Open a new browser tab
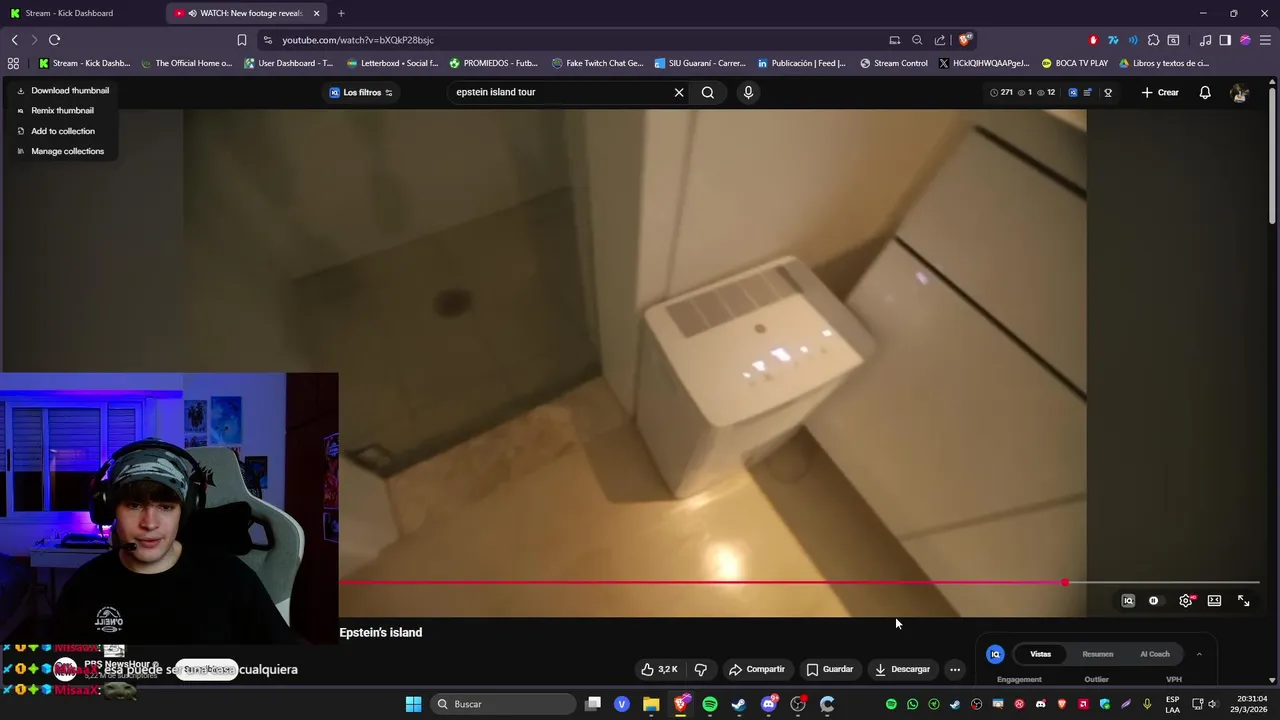The image size is (1280, 720). point(341,13)
